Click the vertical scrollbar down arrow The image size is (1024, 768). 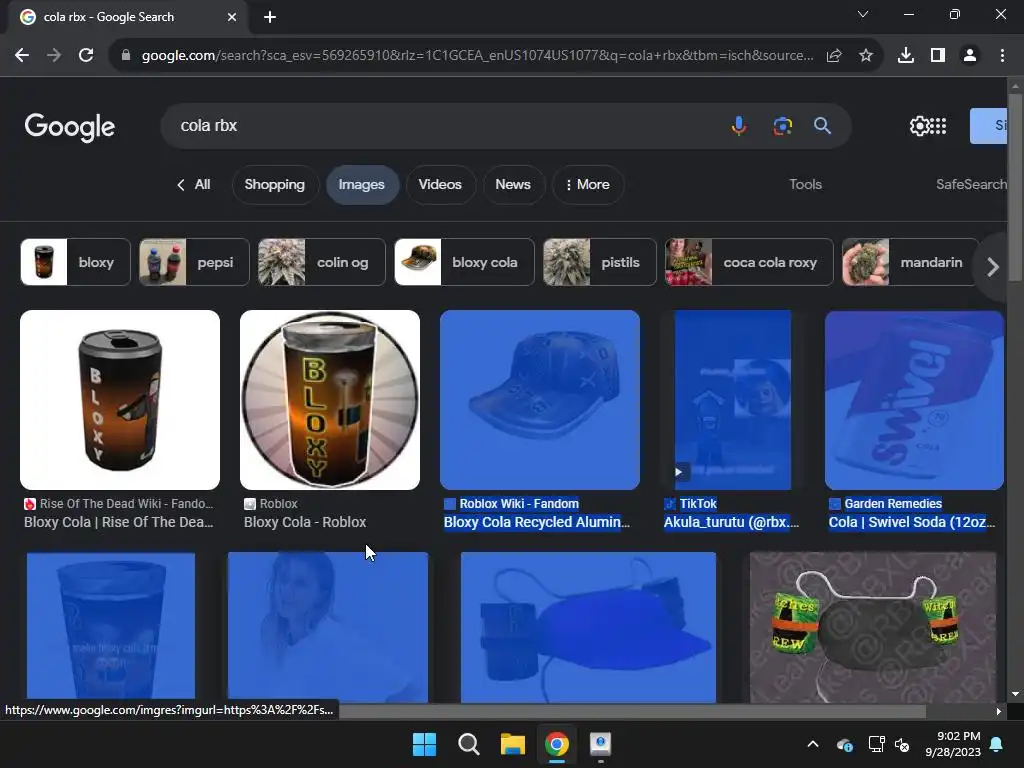tap(1015, 695)
